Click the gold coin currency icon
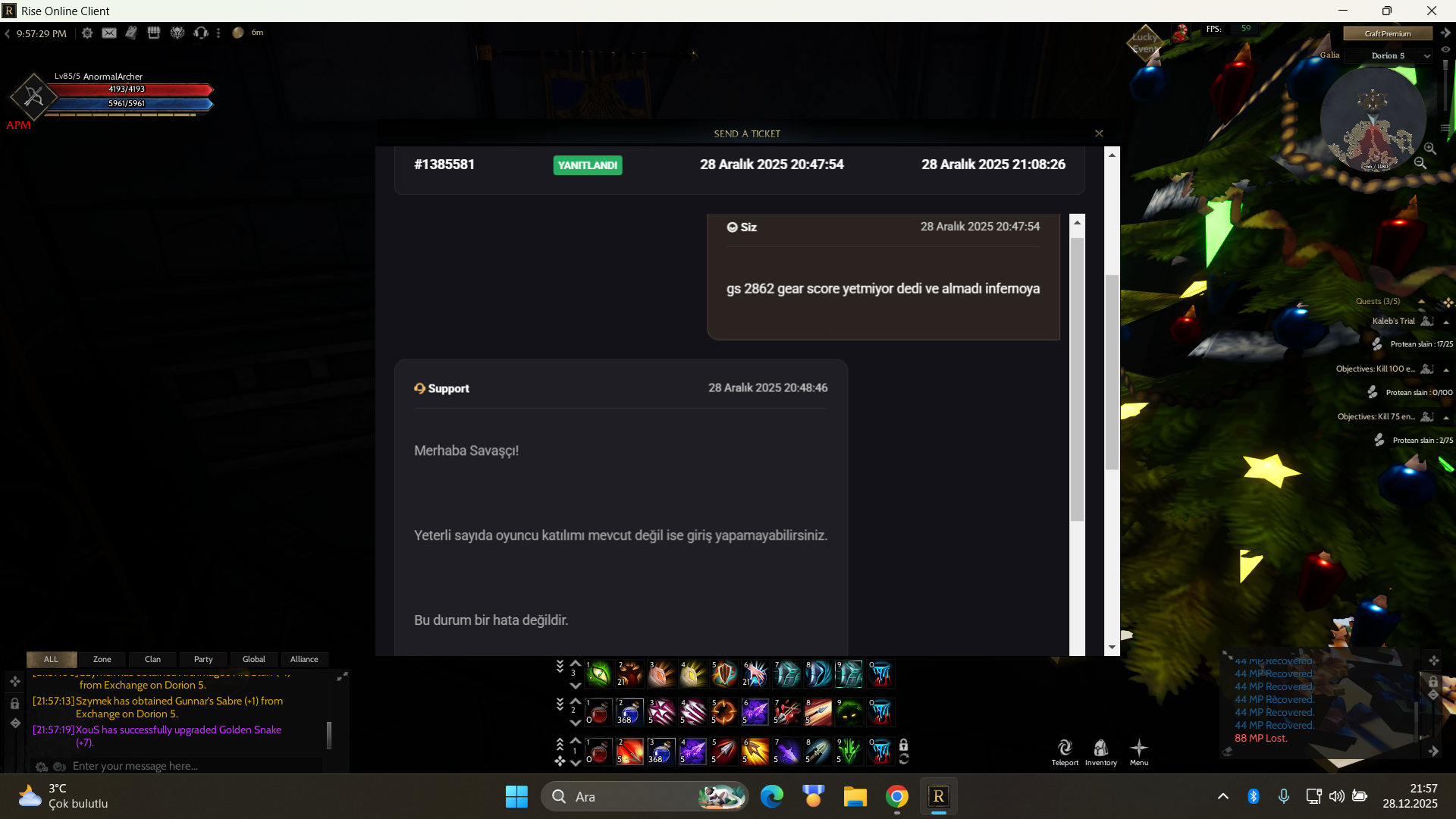The image size is (1456, 819). (238, 33)
